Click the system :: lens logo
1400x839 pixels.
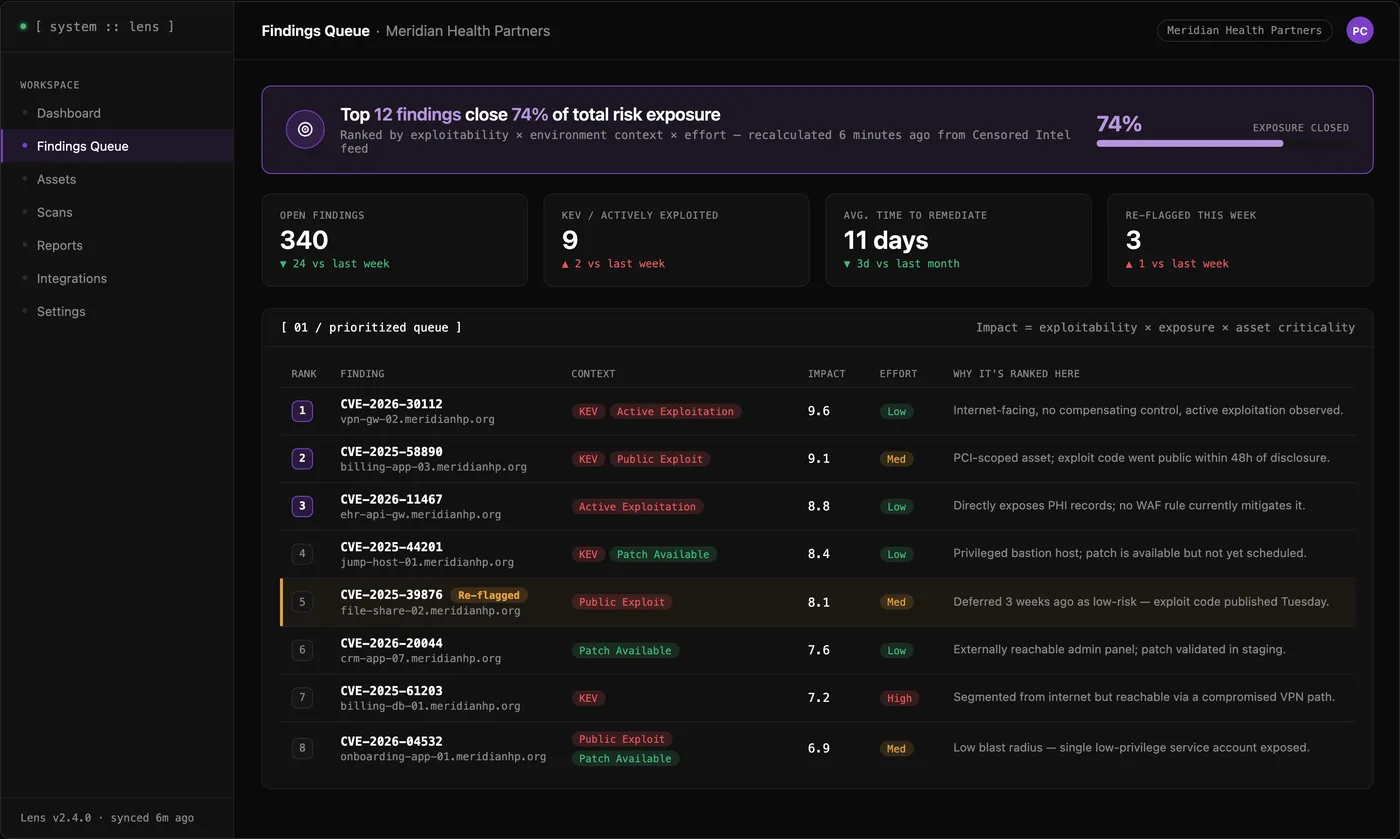pyautogui.click(x=97, y=26)
